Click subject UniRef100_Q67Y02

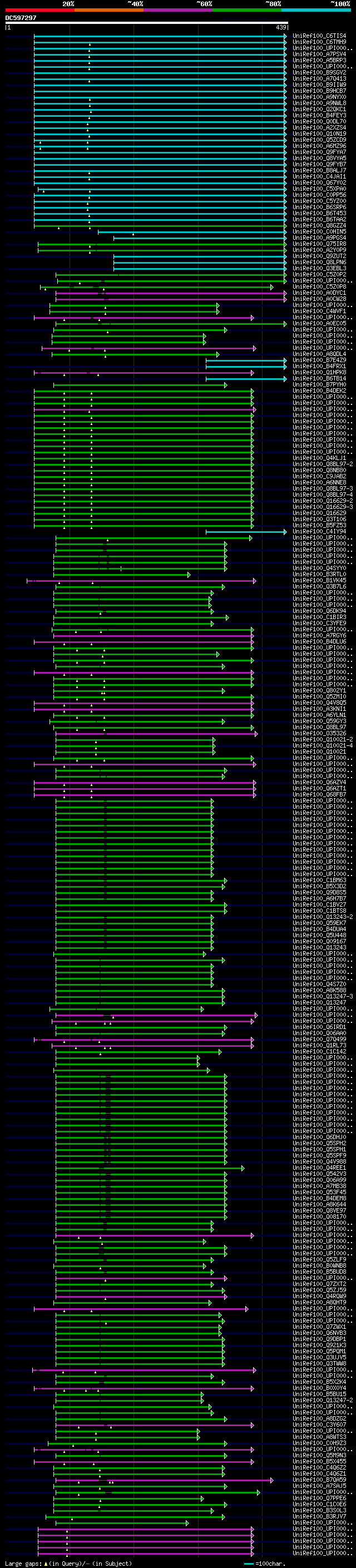319,182
